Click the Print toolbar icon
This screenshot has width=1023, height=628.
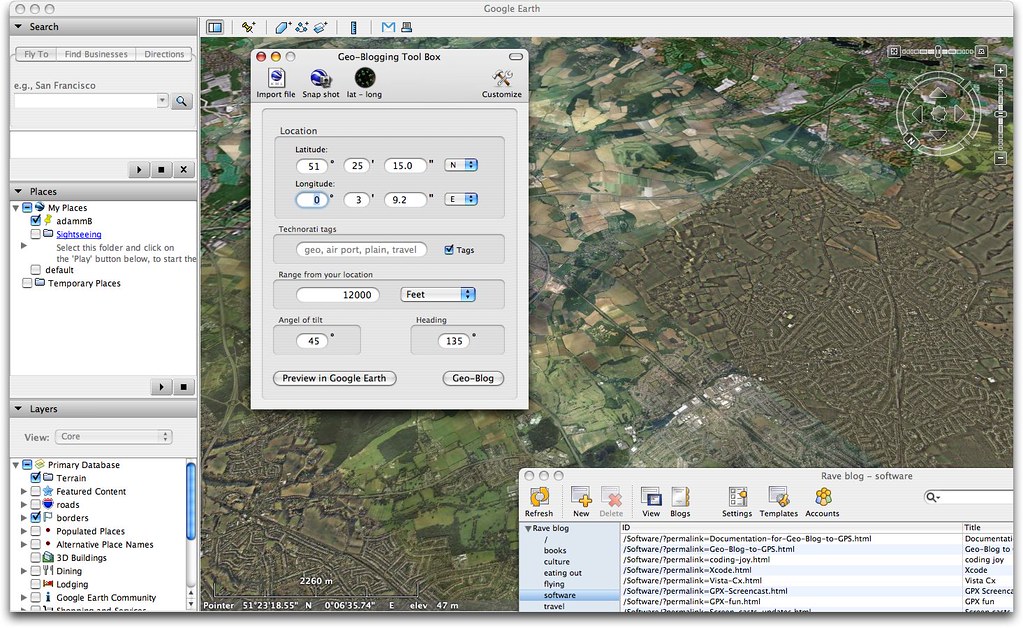point(406,27)
